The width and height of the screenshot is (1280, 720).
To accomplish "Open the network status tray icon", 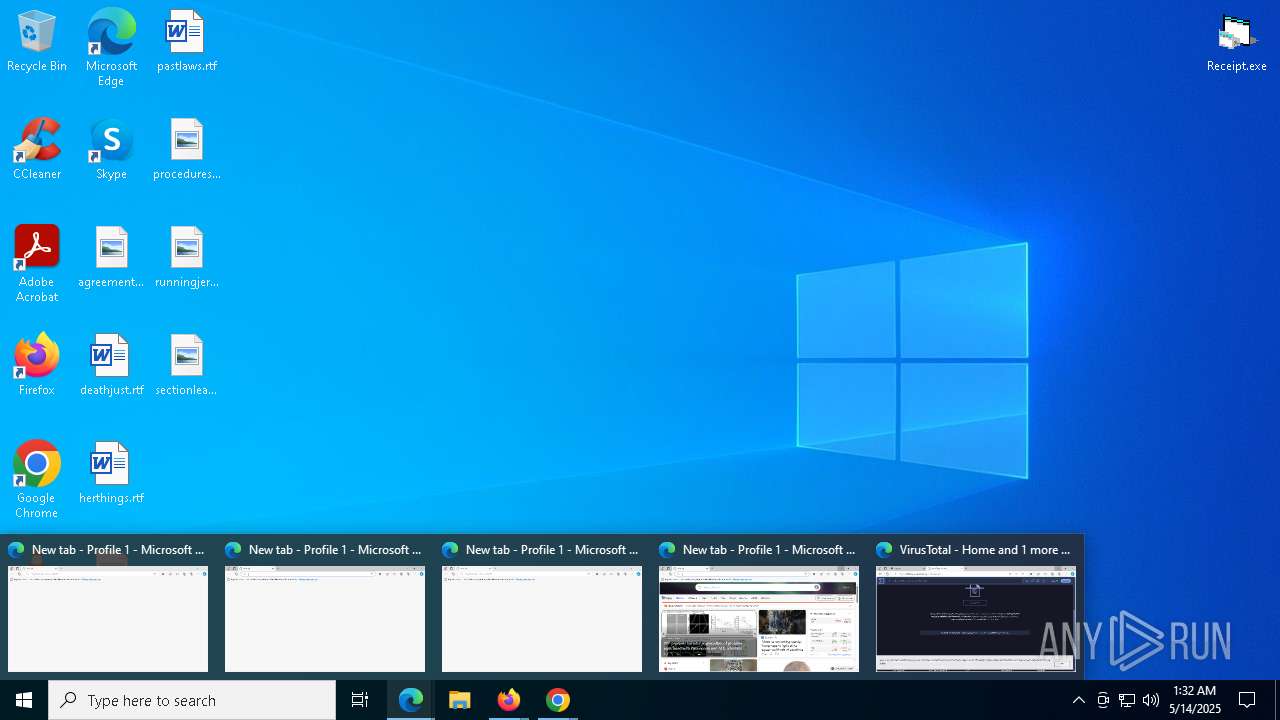I will tap(1127, 700).
